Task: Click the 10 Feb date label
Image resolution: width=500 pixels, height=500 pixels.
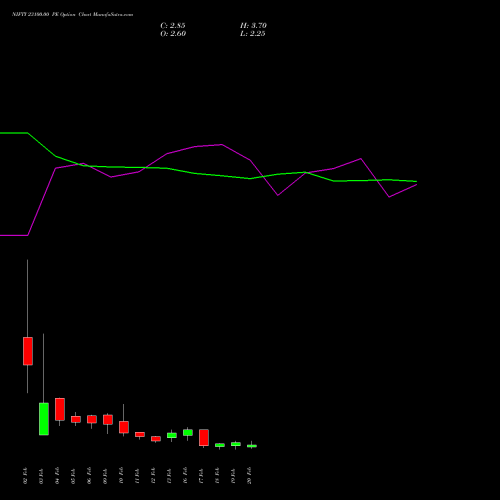Action: [x=122, y=476]
